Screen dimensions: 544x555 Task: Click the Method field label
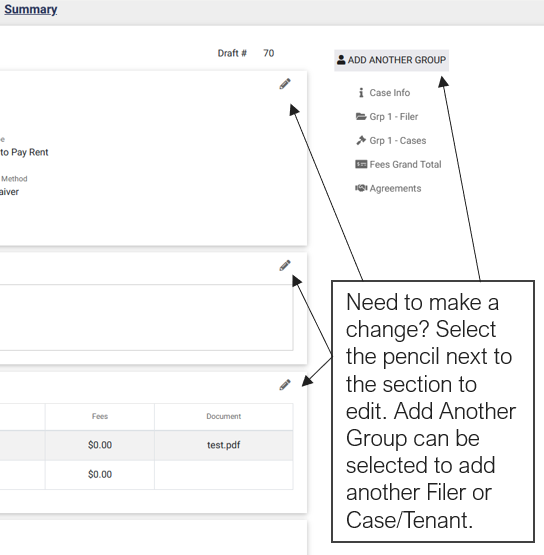(14, 179)
